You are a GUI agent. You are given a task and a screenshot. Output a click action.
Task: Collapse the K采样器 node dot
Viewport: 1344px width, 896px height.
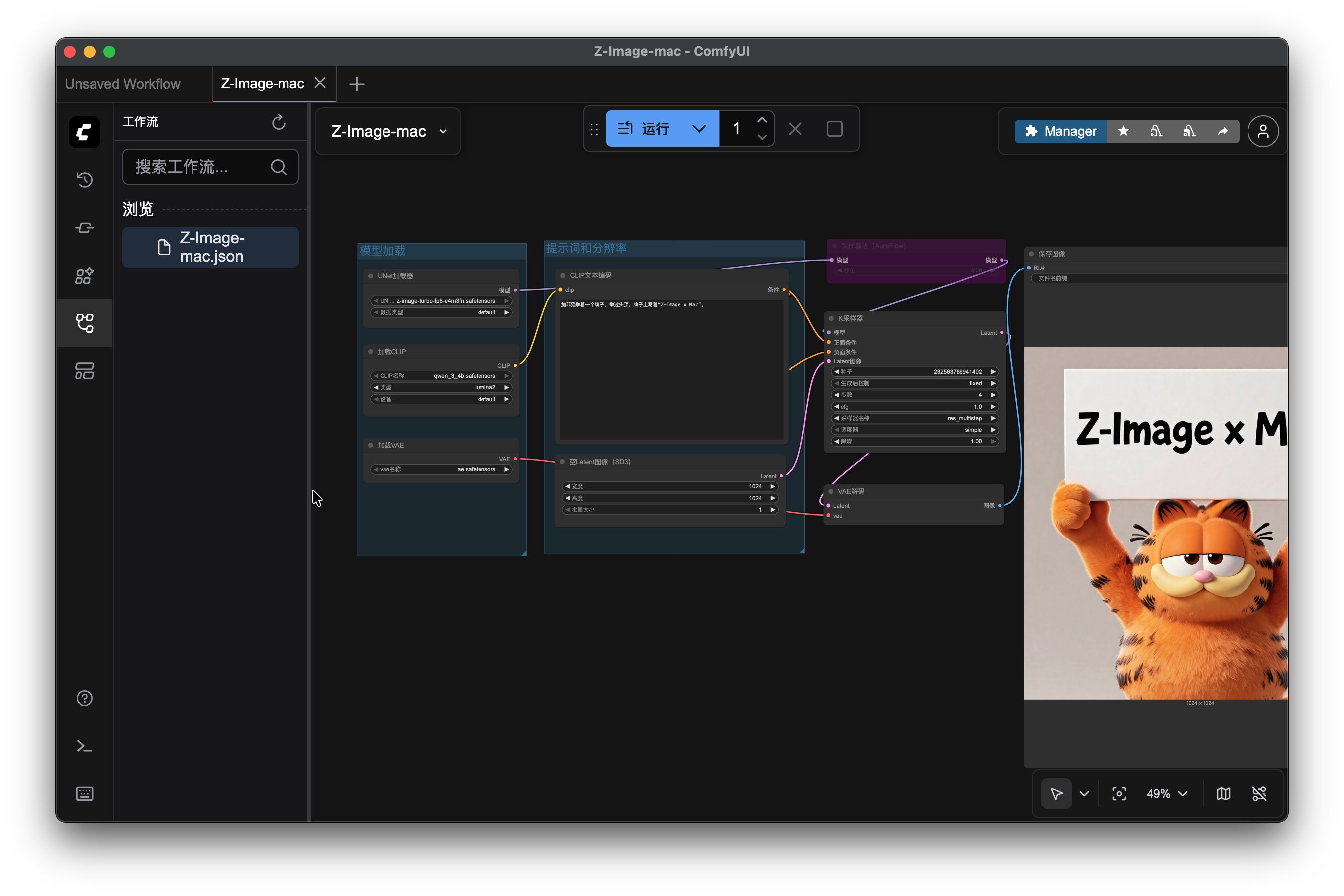click(831, 318)
